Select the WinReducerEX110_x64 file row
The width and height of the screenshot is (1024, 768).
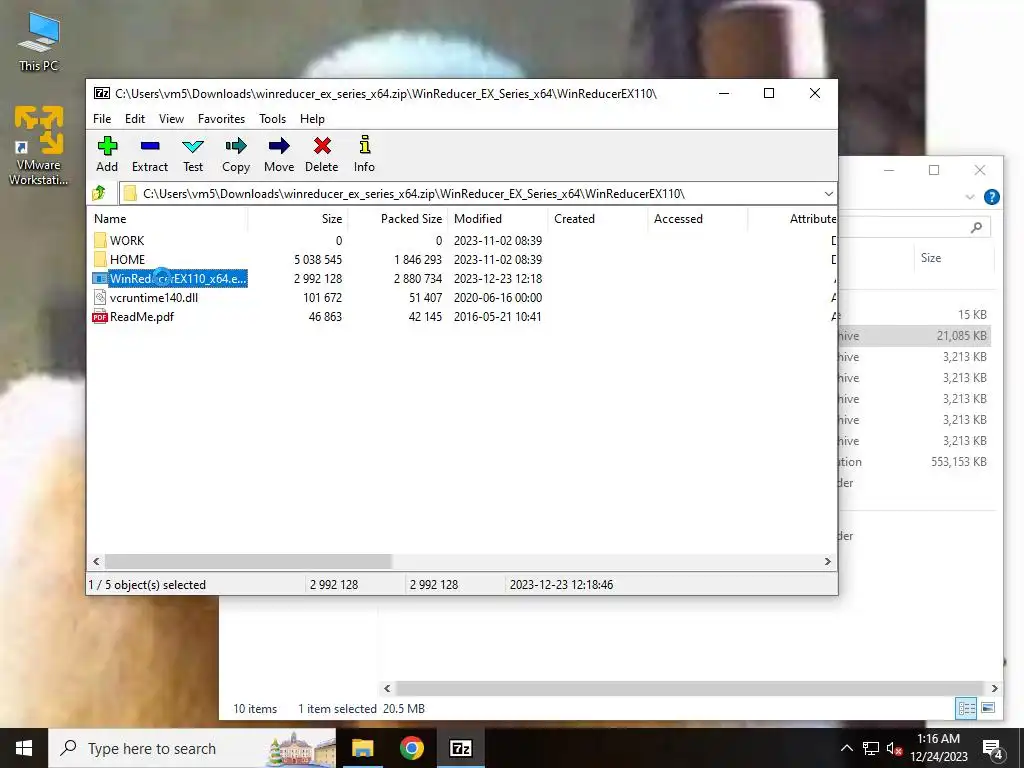pos(170,278)
